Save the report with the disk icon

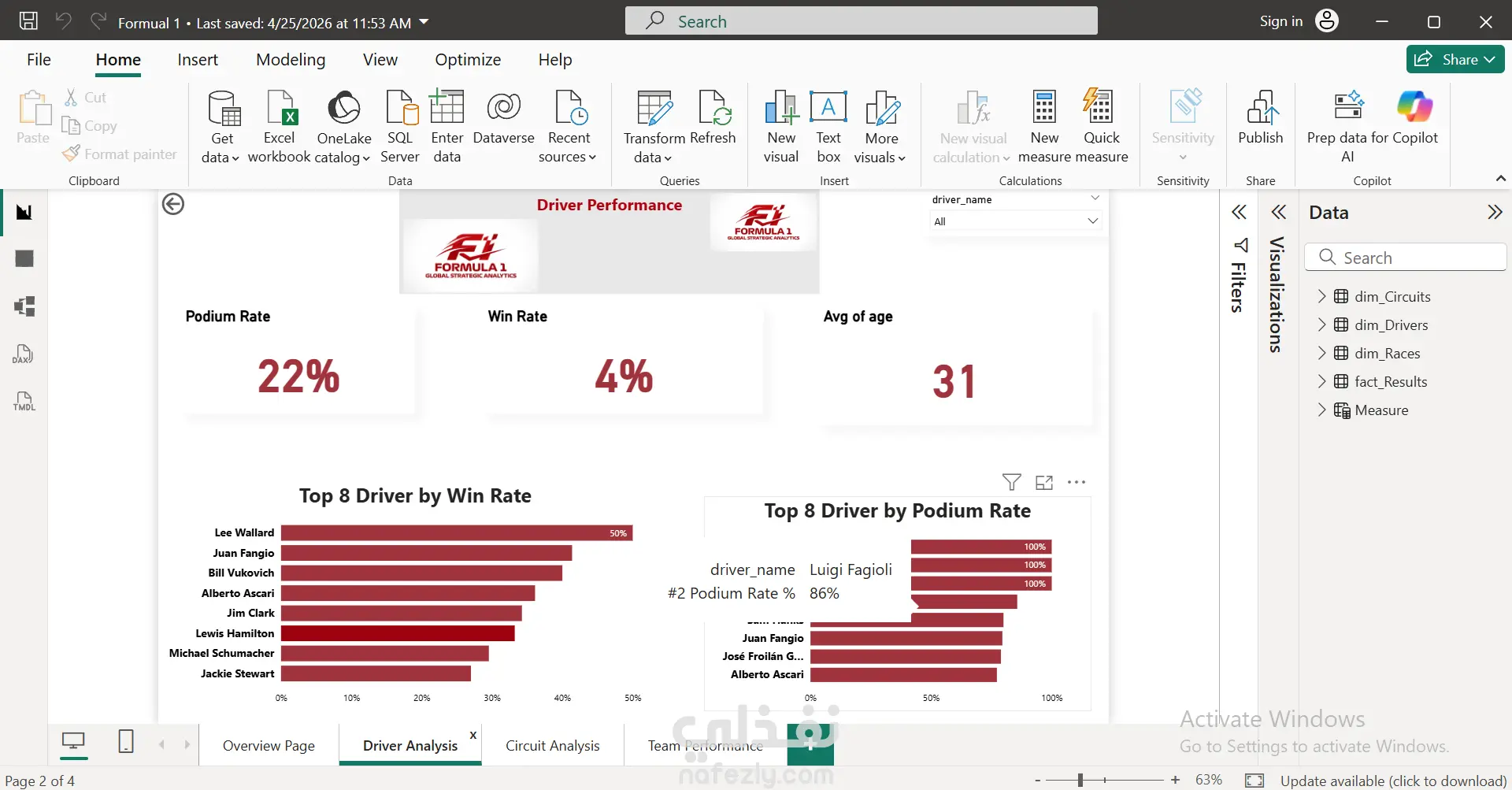click(28, 21)
